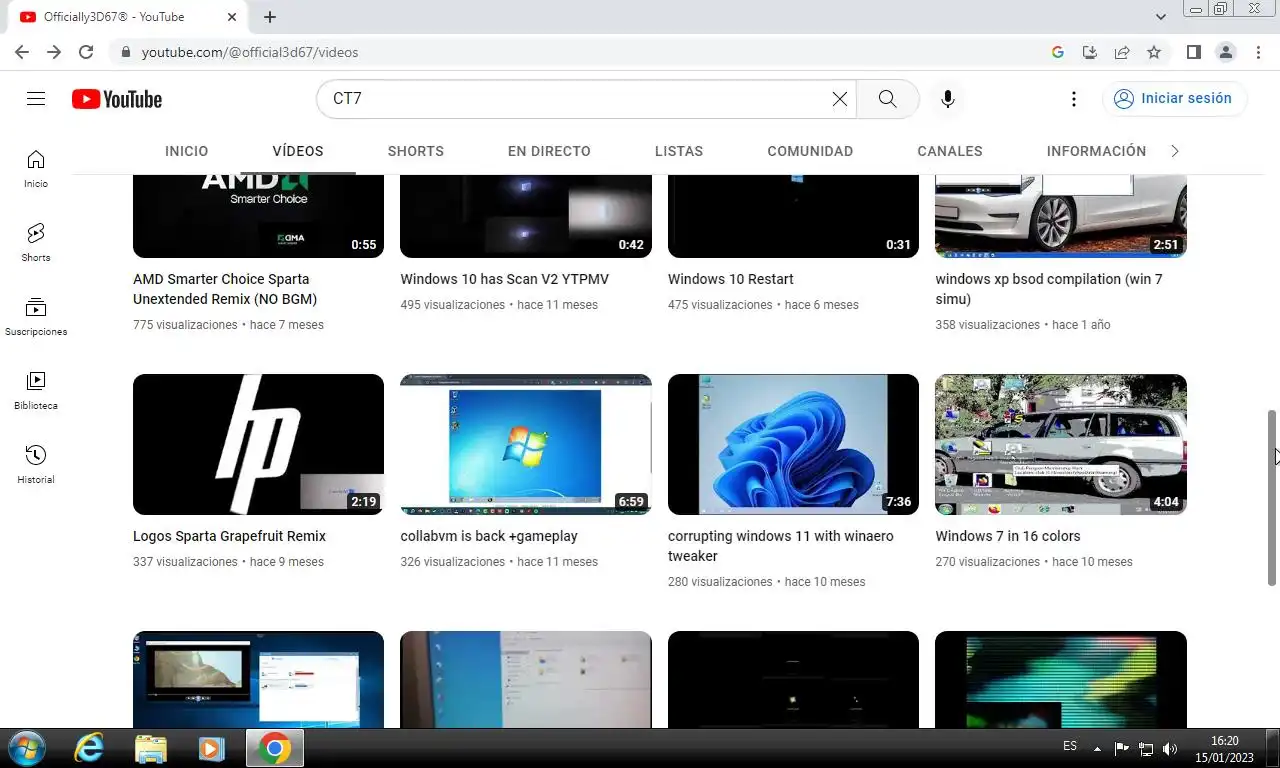Play the 4:04 car wallpaper thumbnail
Screen dimensions: 1280x768
point(1061,444)
